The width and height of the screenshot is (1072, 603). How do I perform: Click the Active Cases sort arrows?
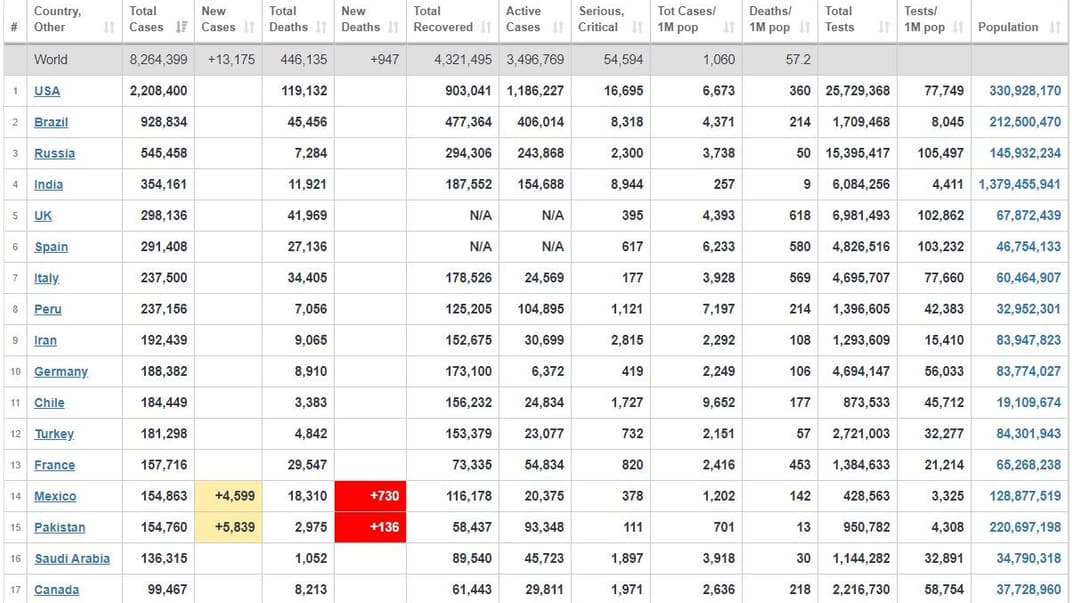tap(558, 28)
